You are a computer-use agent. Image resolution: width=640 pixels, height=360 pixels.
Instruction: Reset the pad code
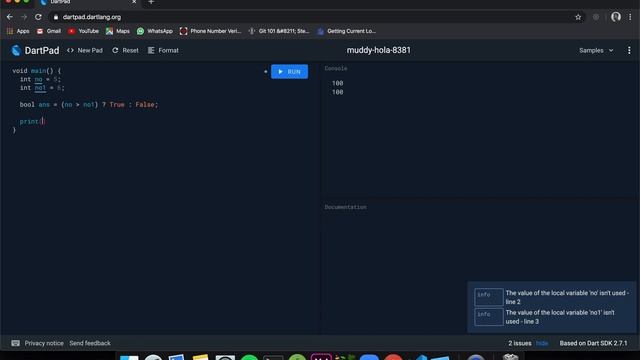(125, 50)
